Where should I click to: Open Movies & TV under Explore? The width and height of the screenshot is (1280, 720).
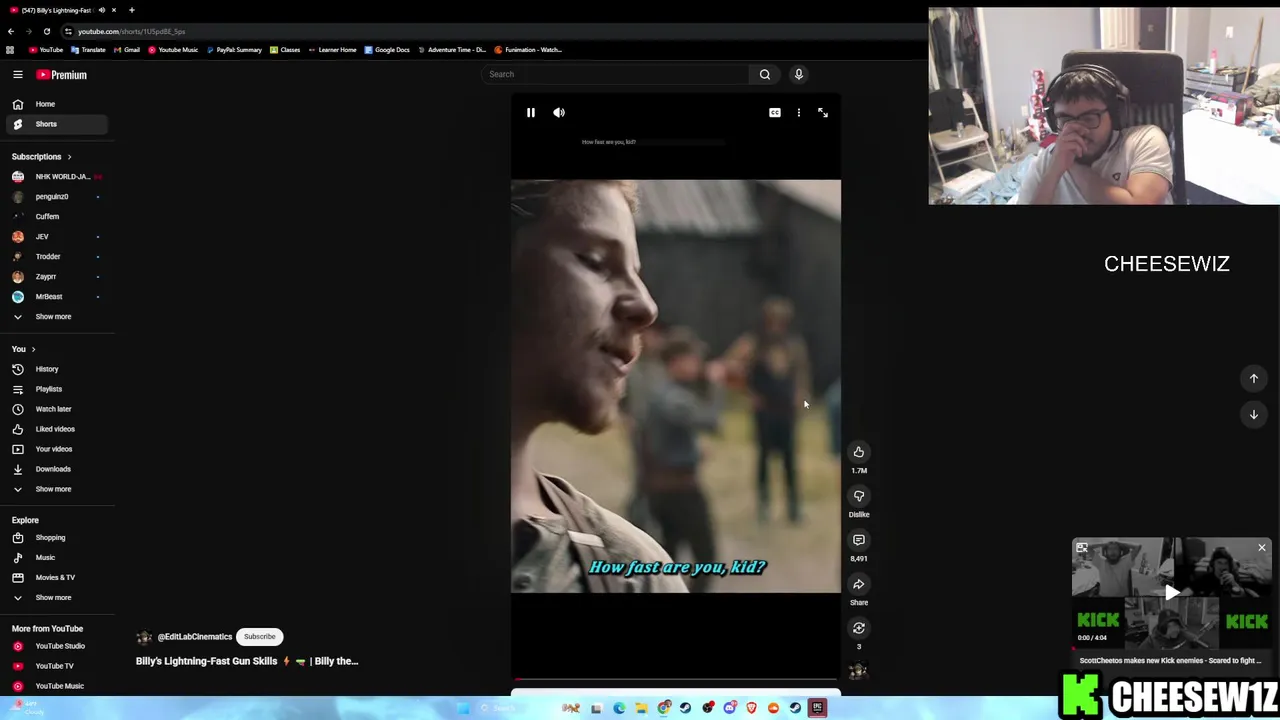coord(57,578)
